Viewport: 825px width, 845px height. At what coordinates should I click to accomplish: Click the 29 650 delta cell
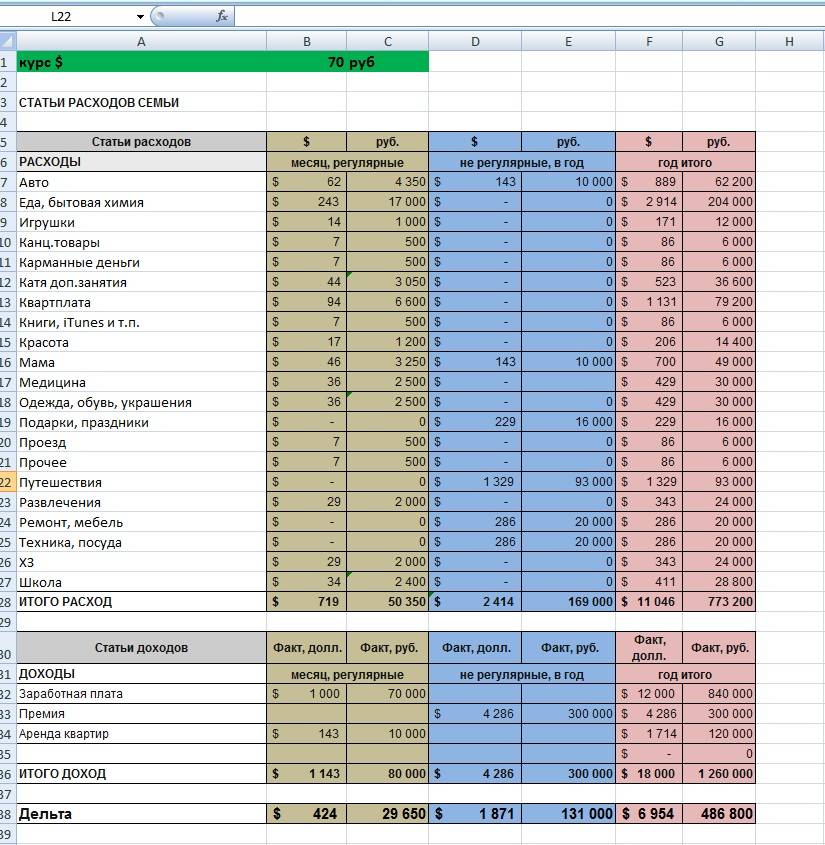[387, 814]
